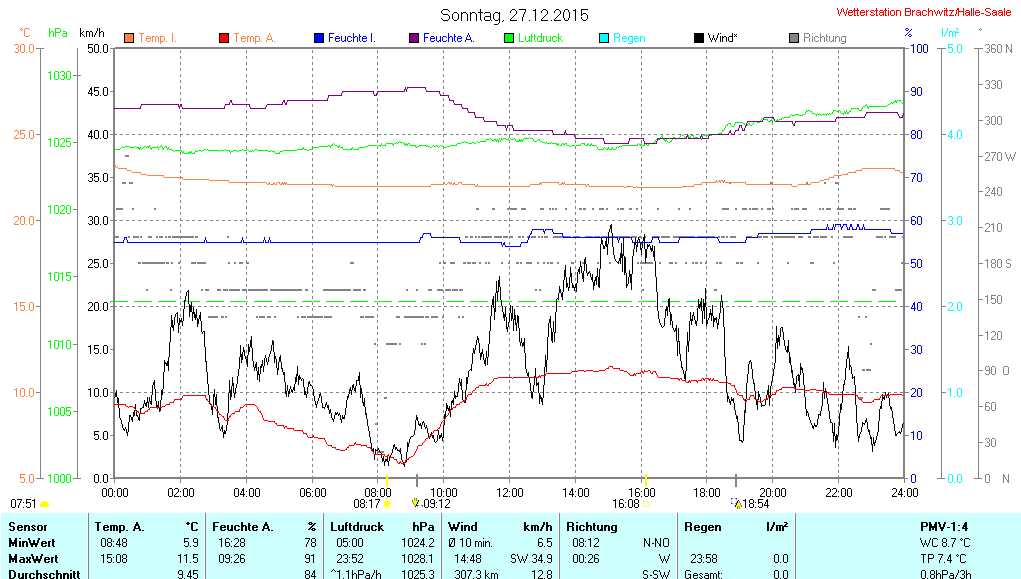Click the 12:00 label on time axis

(509, 492)
